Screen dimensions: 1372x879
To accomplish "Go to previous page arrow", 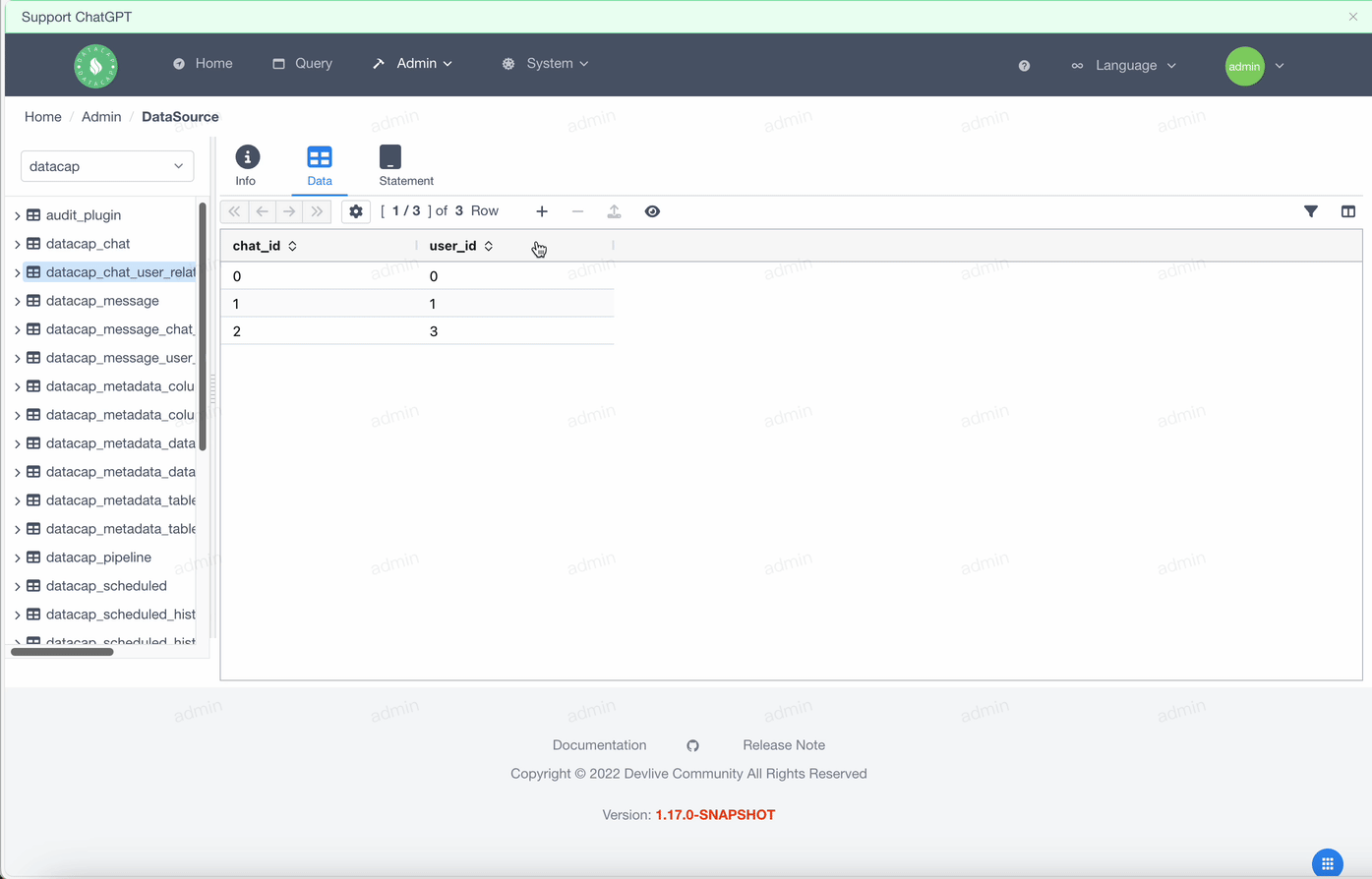I will (262, 211).
